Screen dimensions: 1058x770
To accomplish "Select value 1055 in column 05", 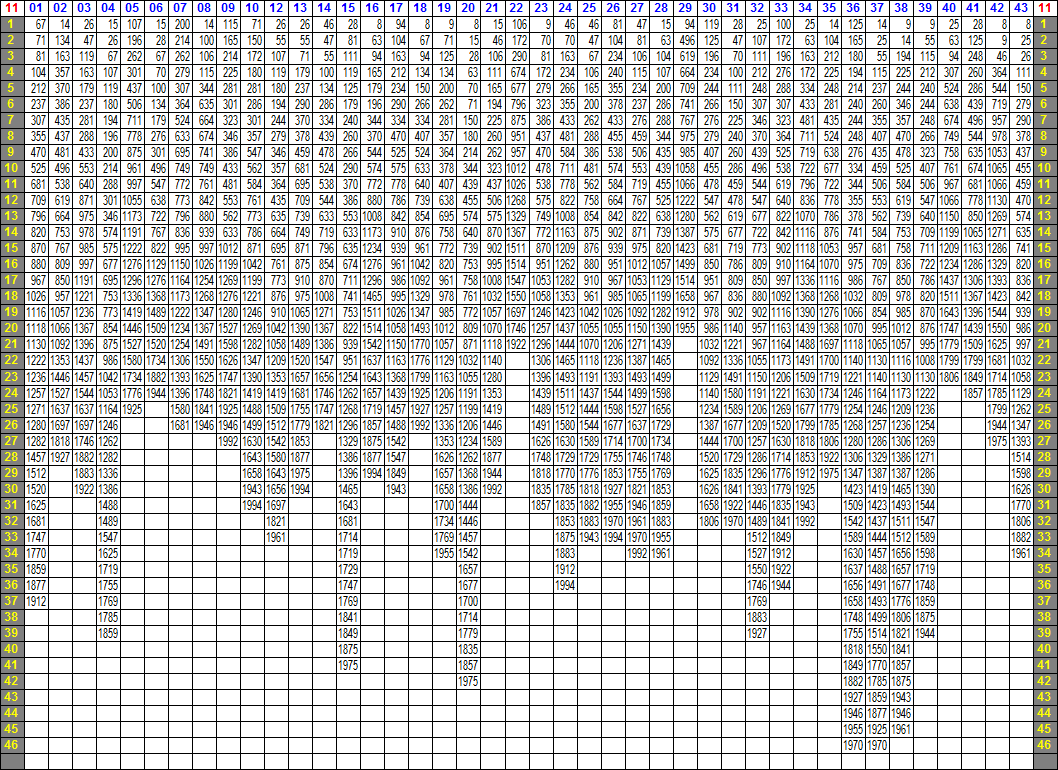I will point(132,200).
